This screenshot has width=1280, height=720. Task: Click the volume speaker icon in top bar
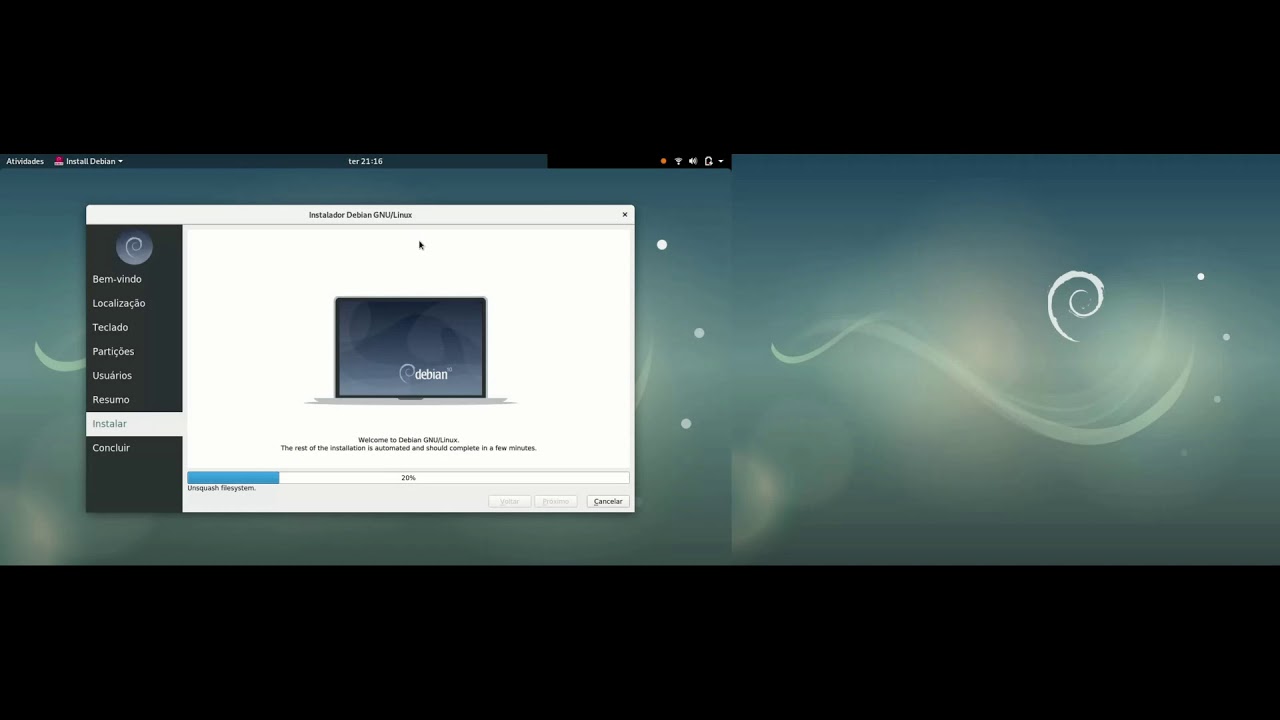point(693,161)
